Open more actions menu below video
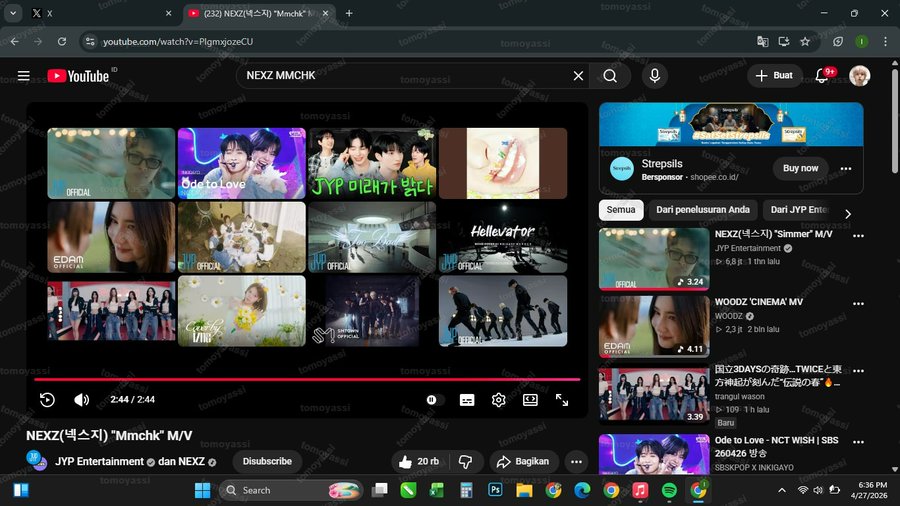Image resolution: width=900 pixels, height=506 pixels. click(576, 461)
